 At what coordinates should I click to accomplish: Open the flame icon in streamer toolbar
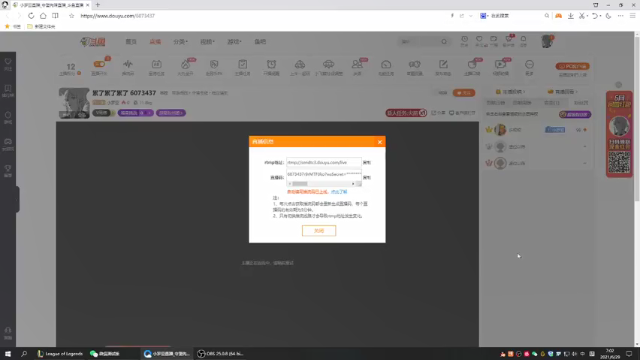(x=185, y=64)
